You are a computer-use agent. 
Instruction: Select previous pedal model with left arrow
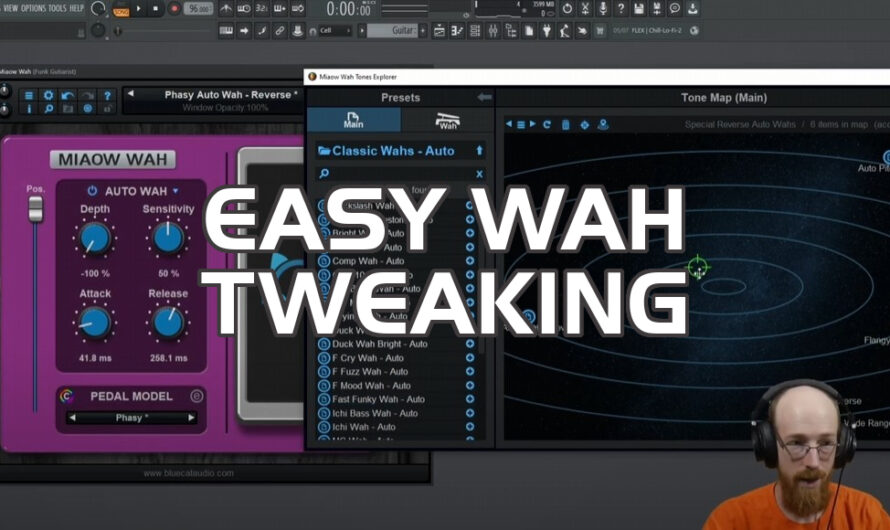(72, 418)
